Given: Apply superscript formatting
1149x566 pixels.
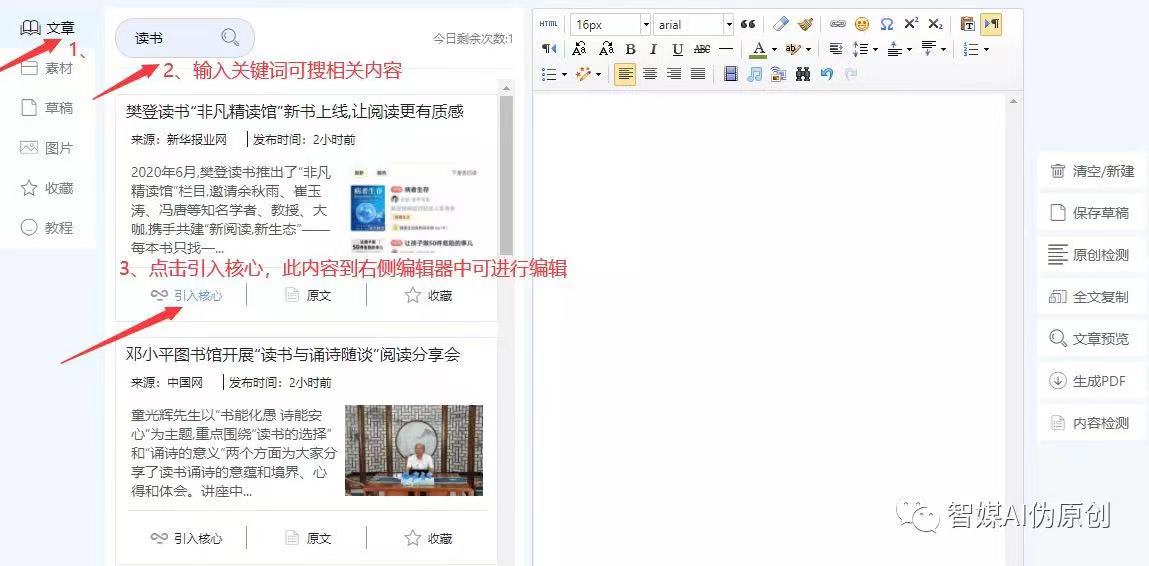Looking at the screenshot, I should [x=911, y=24].
